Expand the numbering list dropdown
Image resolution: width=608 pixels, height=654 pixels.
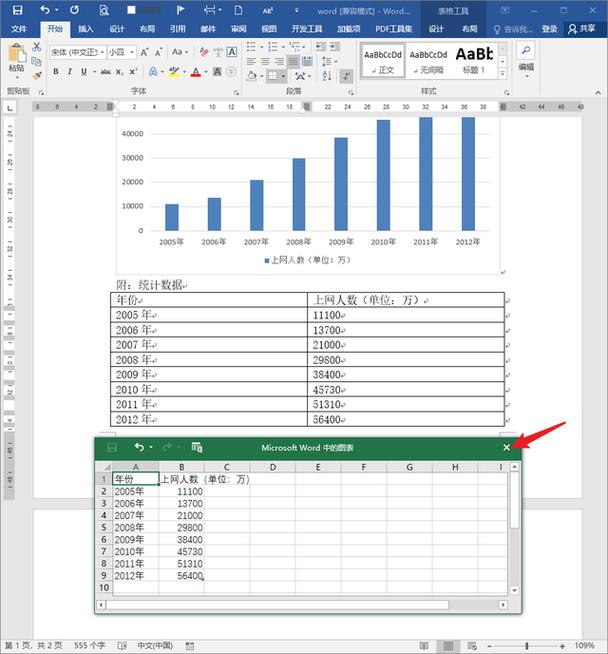[x=284, y=47]
